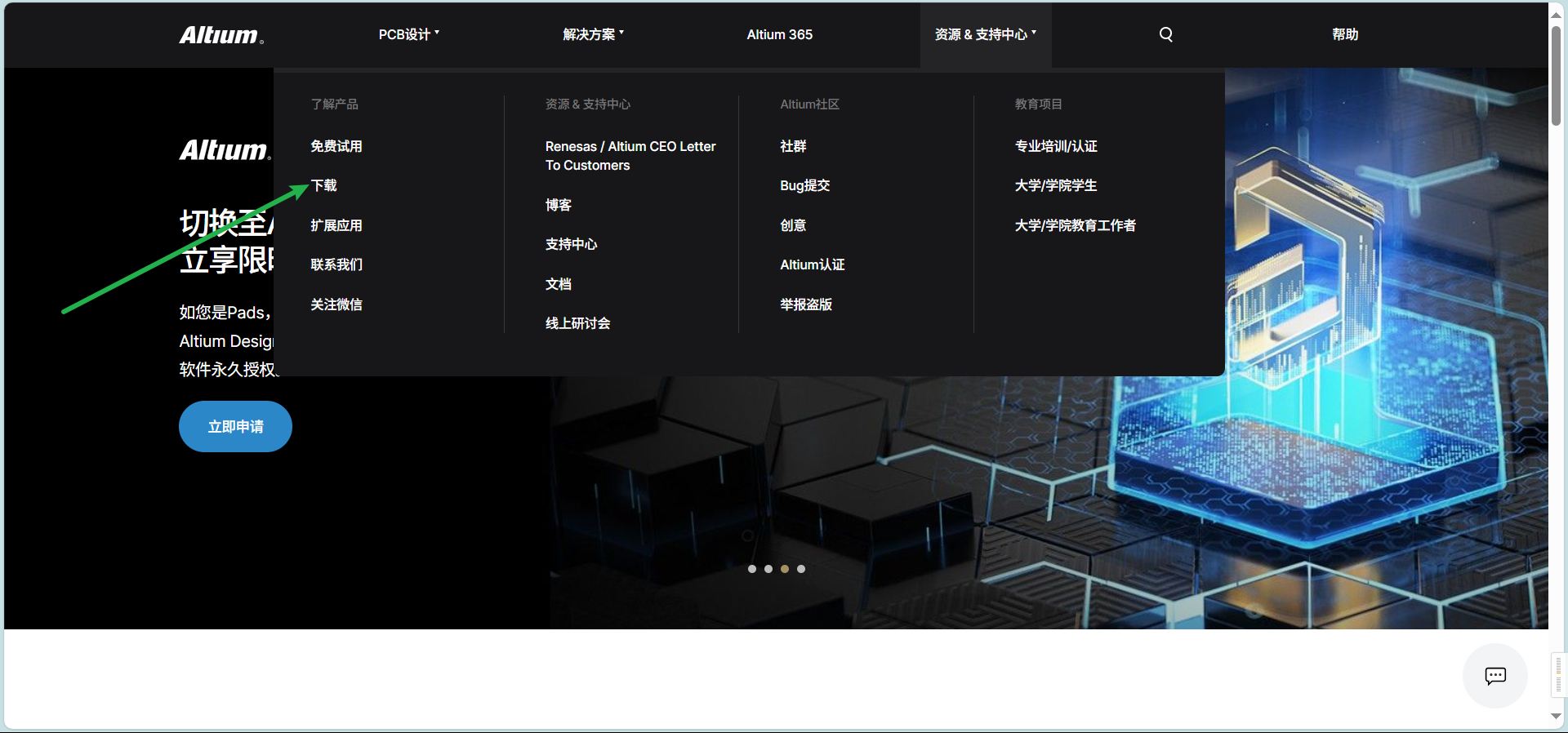
Task: Click the scrollbar down arrow
Action: pyautogui.click(x=1557, y=716)
